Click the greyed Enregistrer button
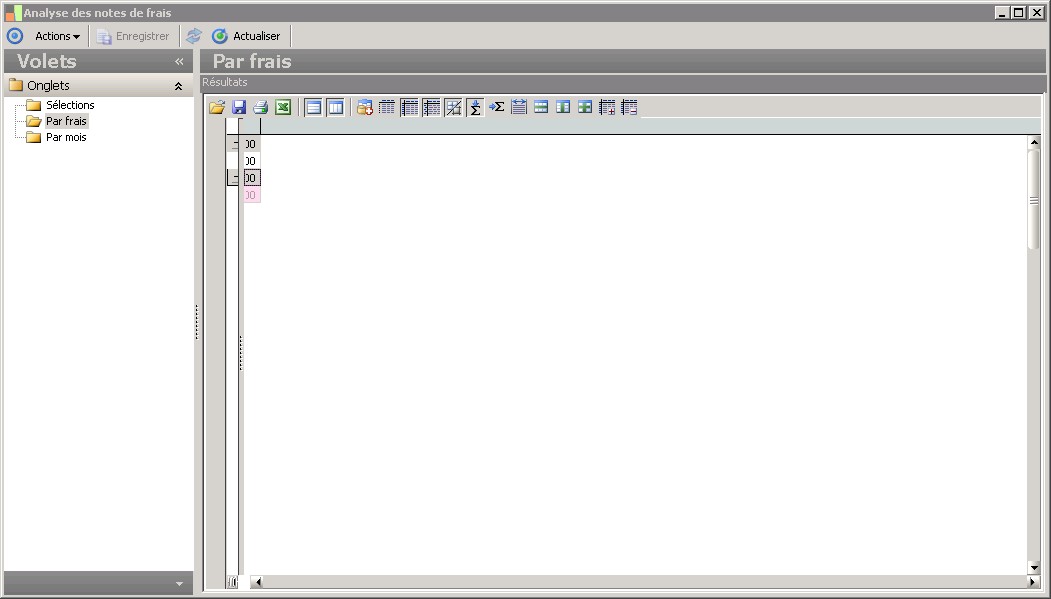This screenshot has height=599, width=1051. click(133, 36)
